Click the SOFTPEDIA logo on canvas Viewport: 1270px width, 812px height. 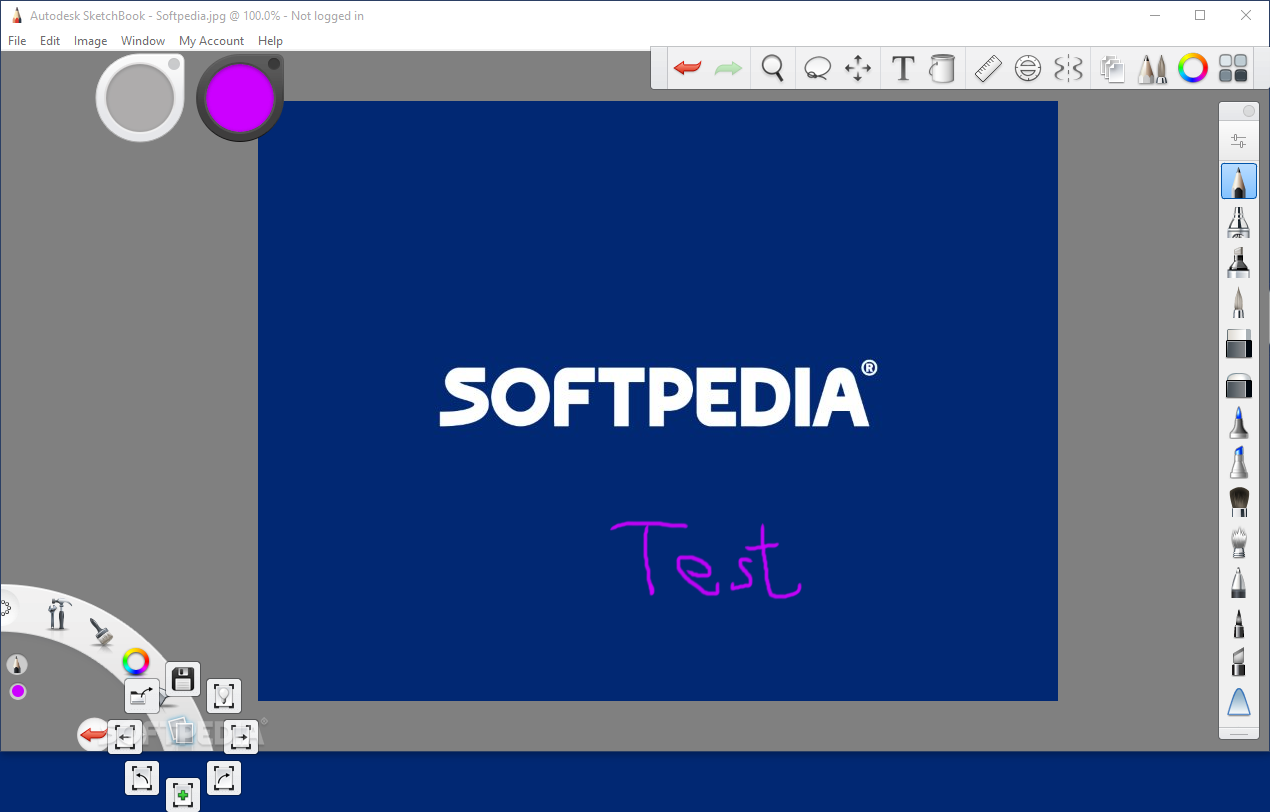coord(658,395)
